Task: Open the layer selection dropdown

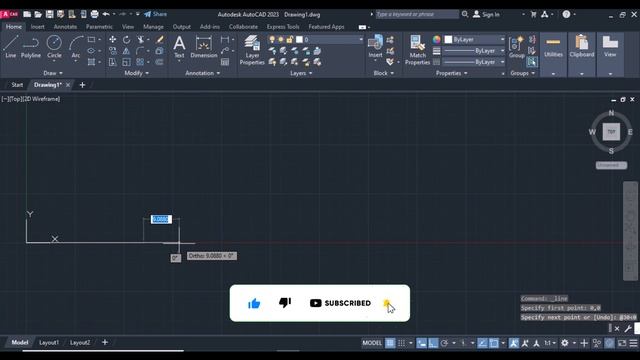Action: (361, 40)
